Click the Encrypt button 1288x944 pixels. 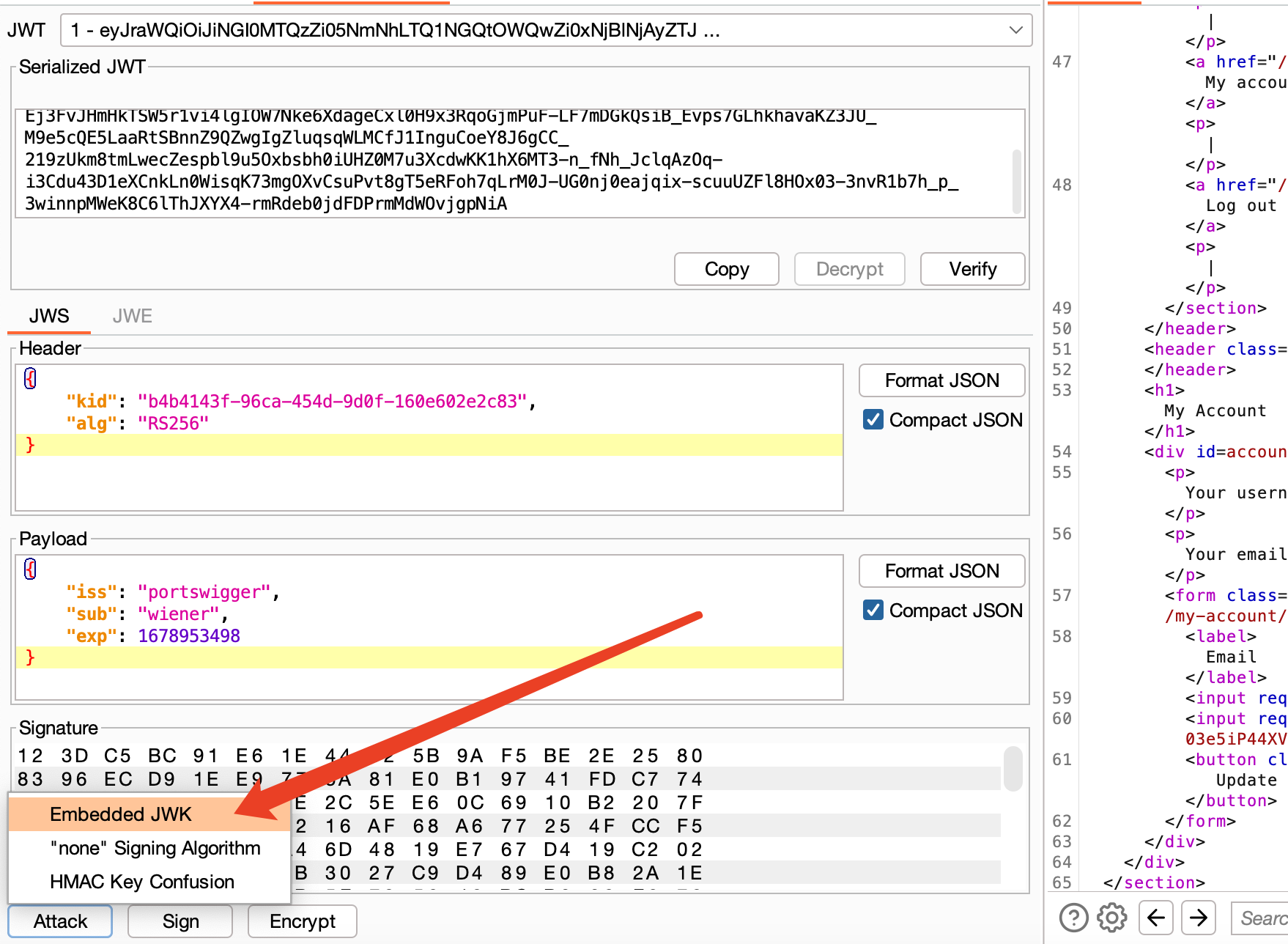(x=303, y=921)
